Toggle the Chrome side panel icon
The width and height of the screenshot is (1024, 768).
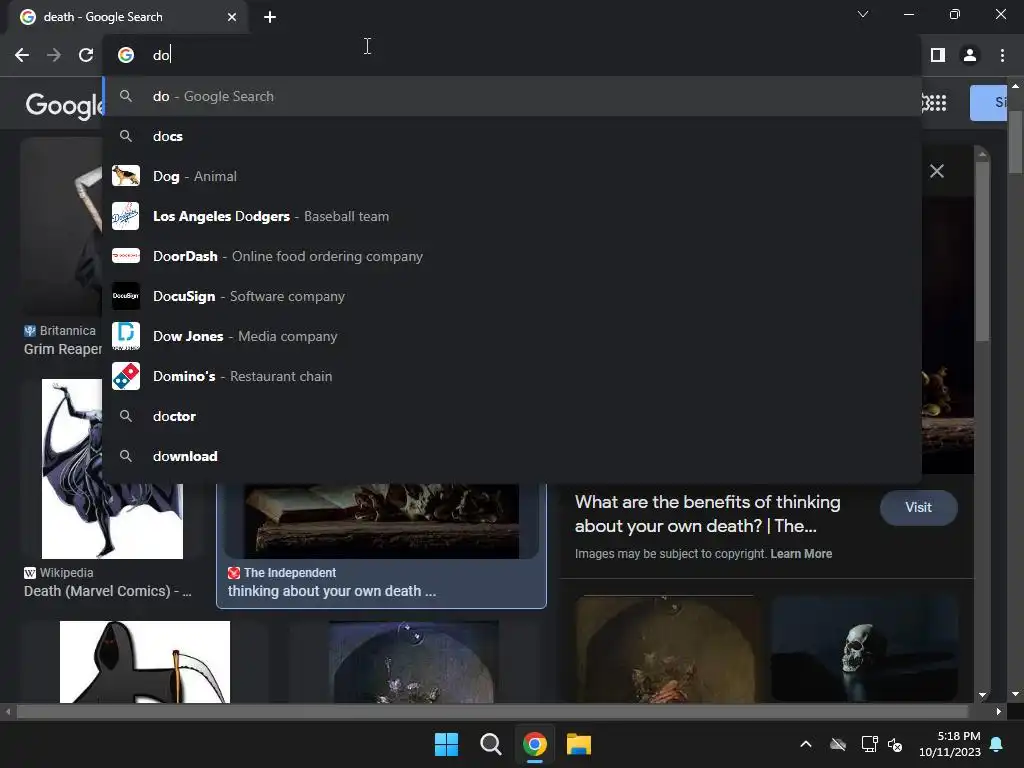(938, 55)
